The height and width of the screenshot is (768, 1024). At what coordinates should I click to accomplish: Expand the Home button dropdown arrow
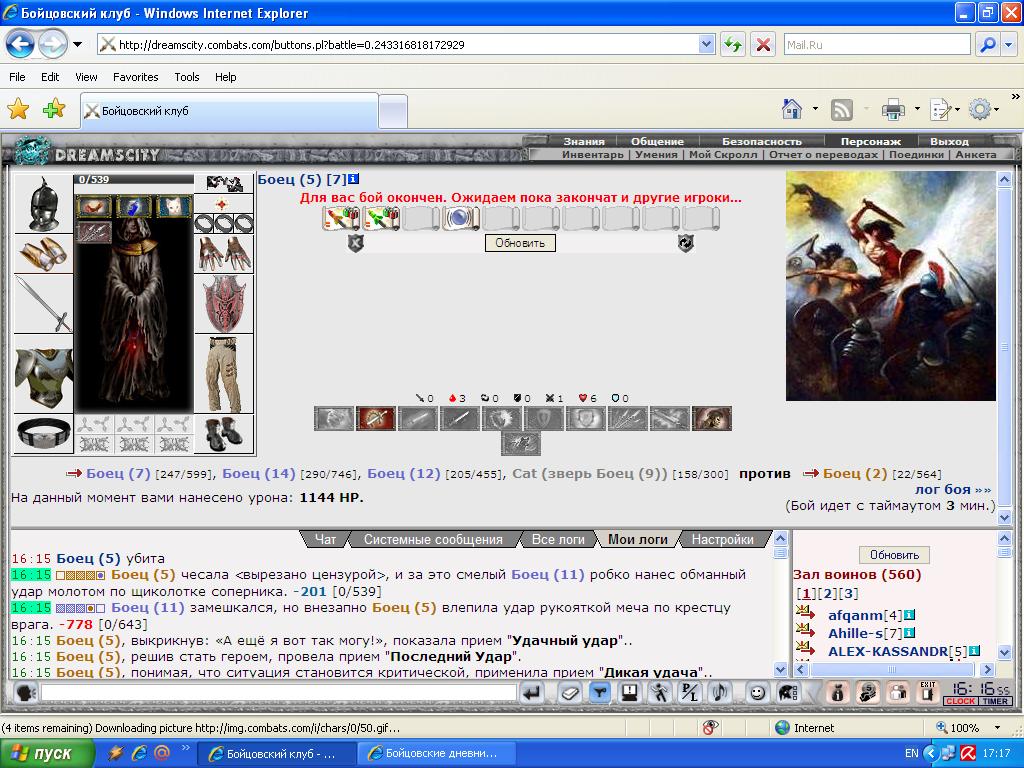click(815, 109)
